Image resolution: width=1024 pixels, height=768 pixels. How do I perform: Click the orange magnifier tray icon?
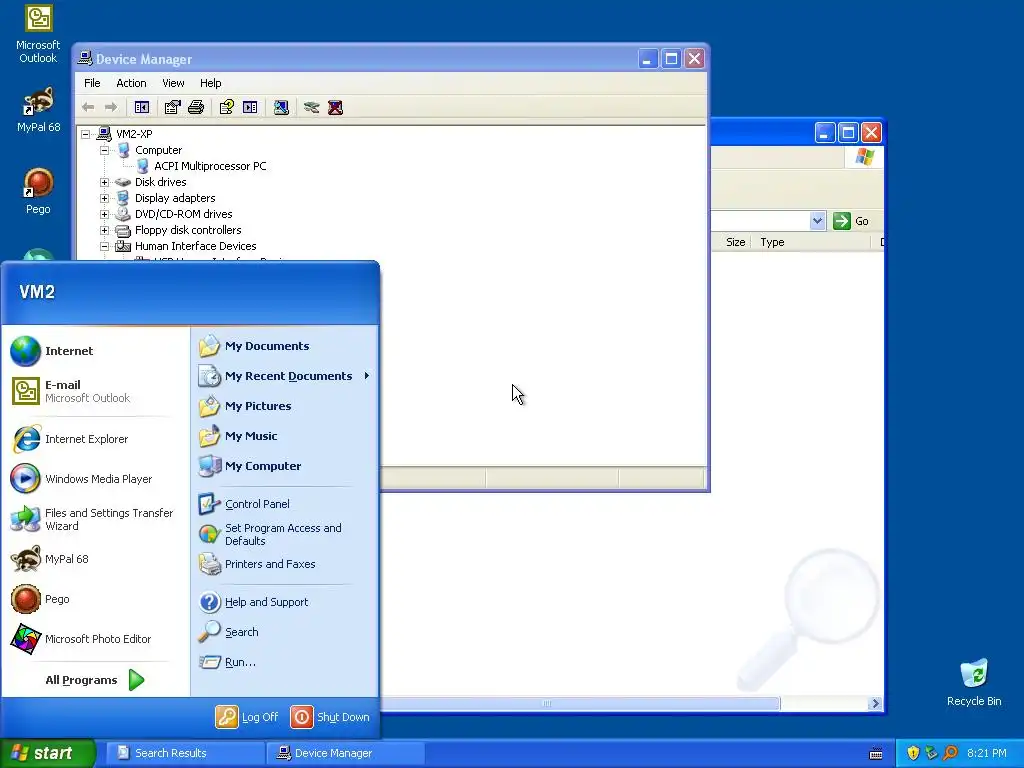click(x=950, y=753)
